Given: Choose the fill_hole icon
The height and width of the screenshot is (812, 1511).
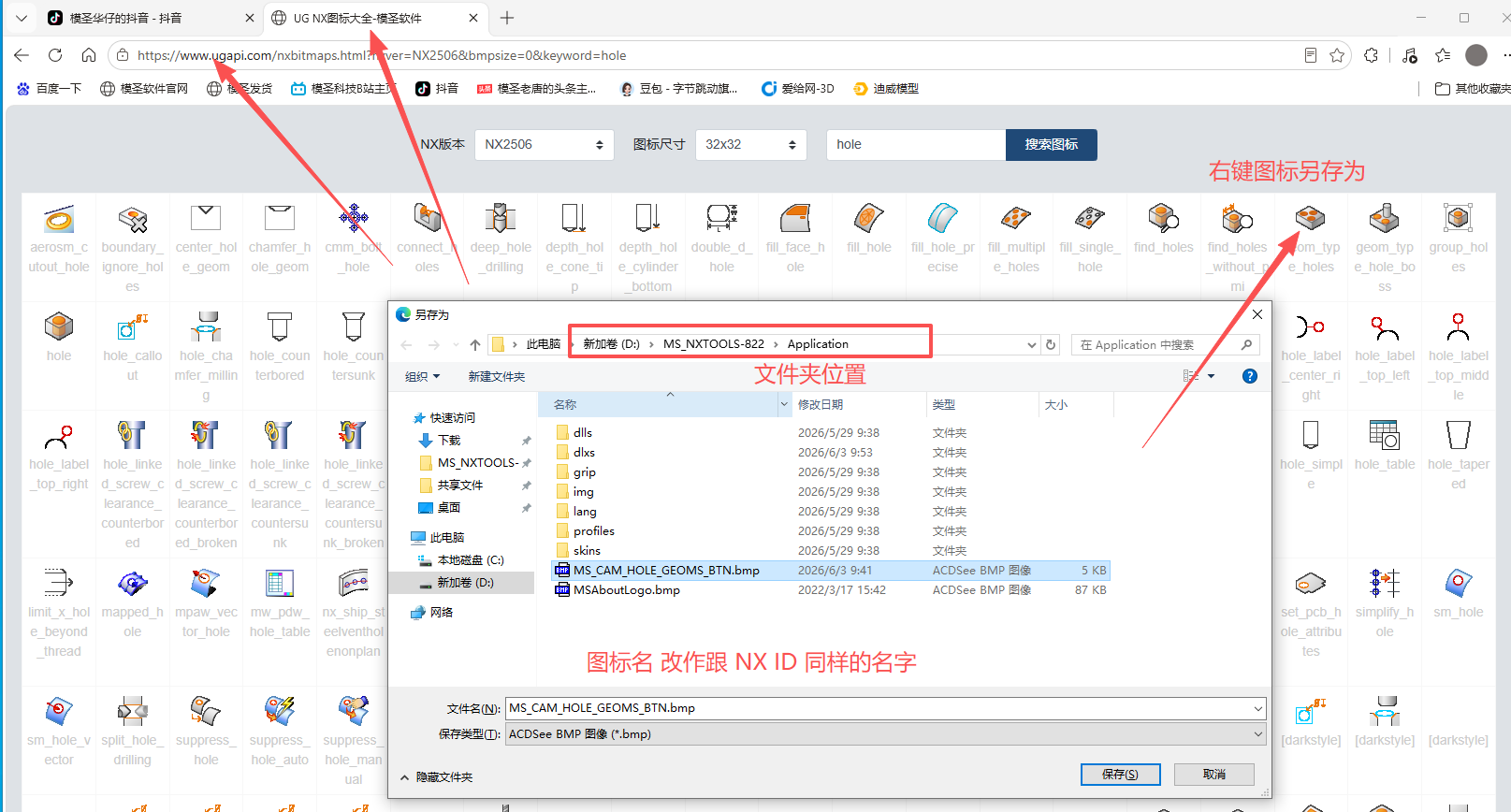Looking at the screenshot, I should click(869, 218).
